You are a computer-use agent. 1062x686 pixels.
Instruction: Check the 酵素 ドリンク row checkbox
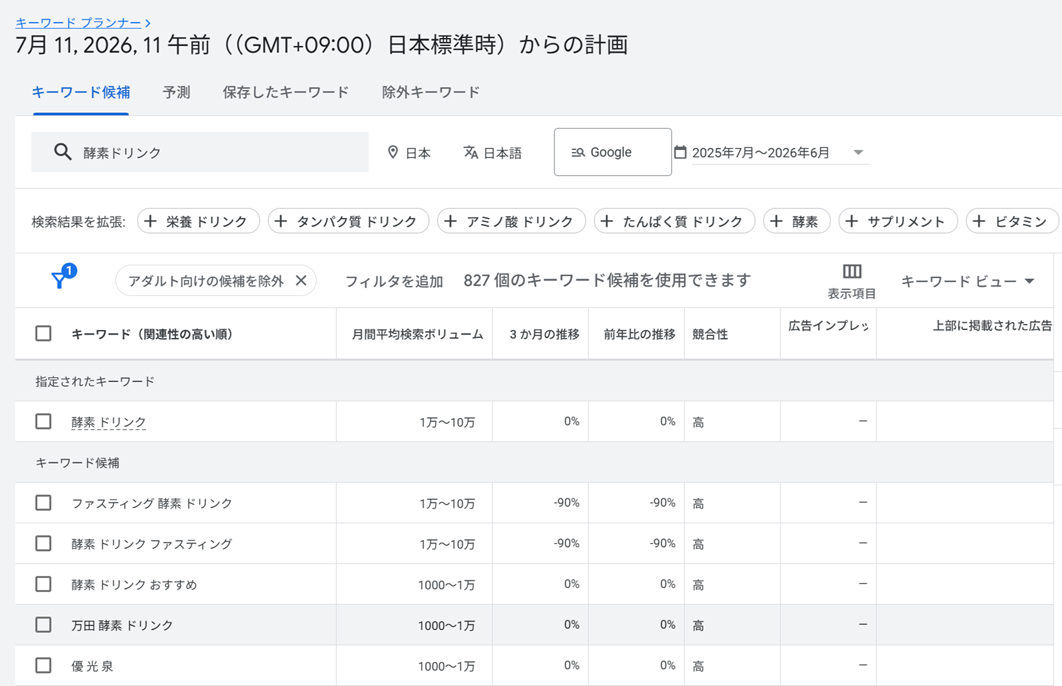tap(43, 421)
